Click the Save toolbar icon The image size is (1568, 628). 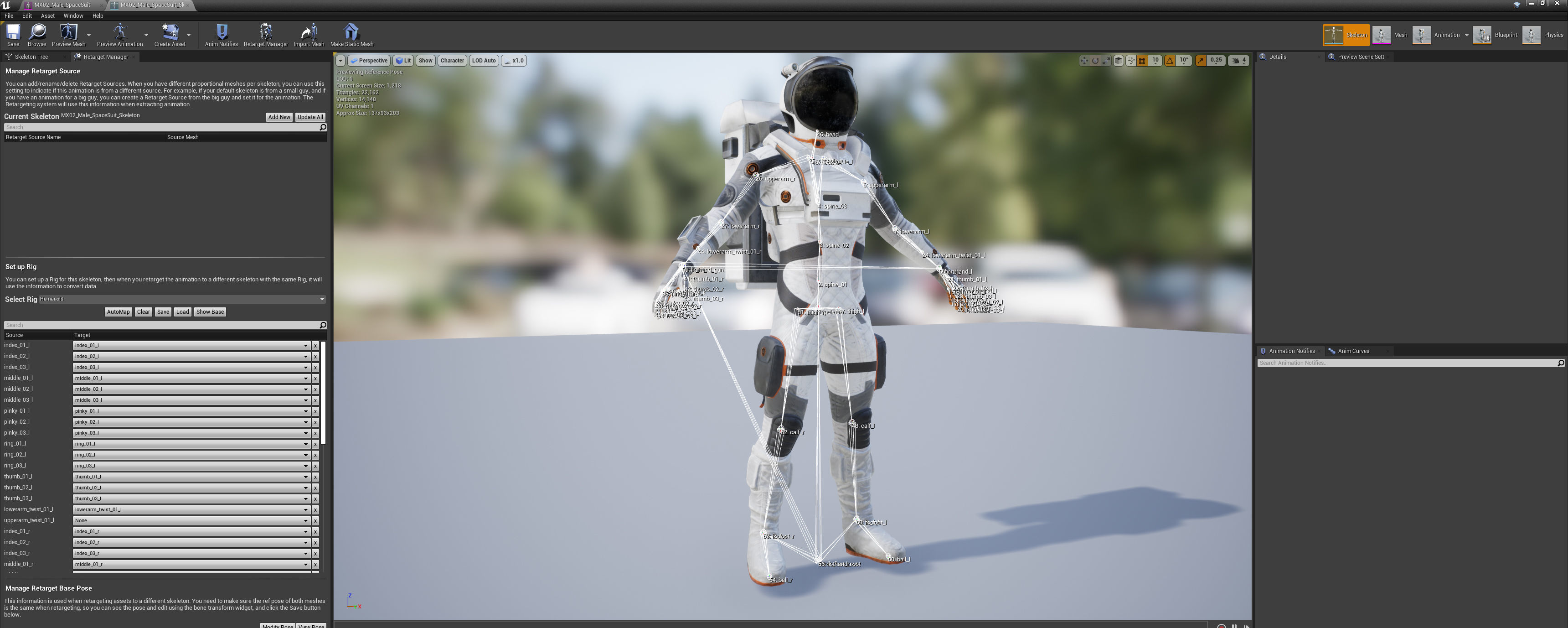(x=13, y=31)
